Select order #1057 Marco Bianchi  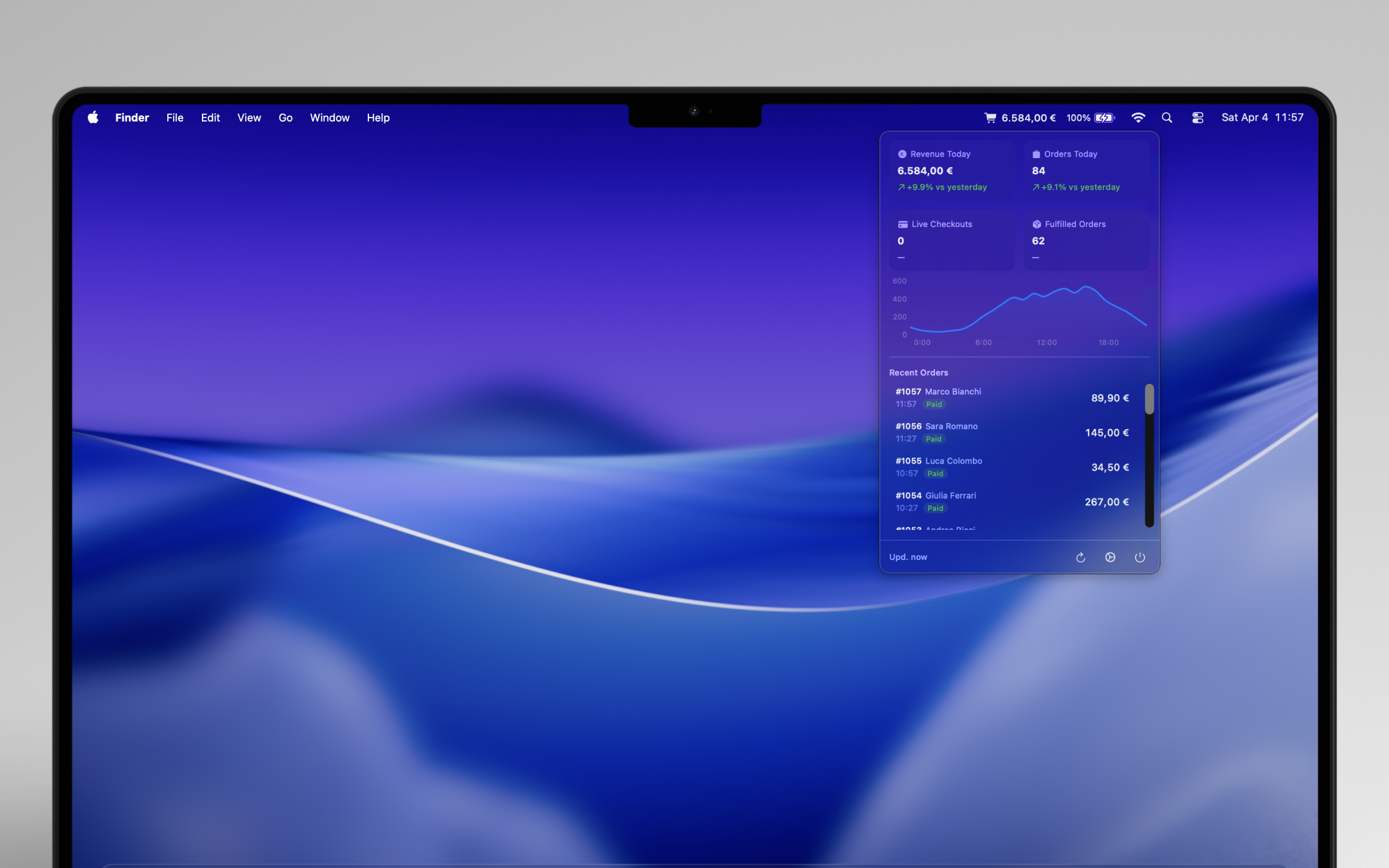click(1014, 398)
